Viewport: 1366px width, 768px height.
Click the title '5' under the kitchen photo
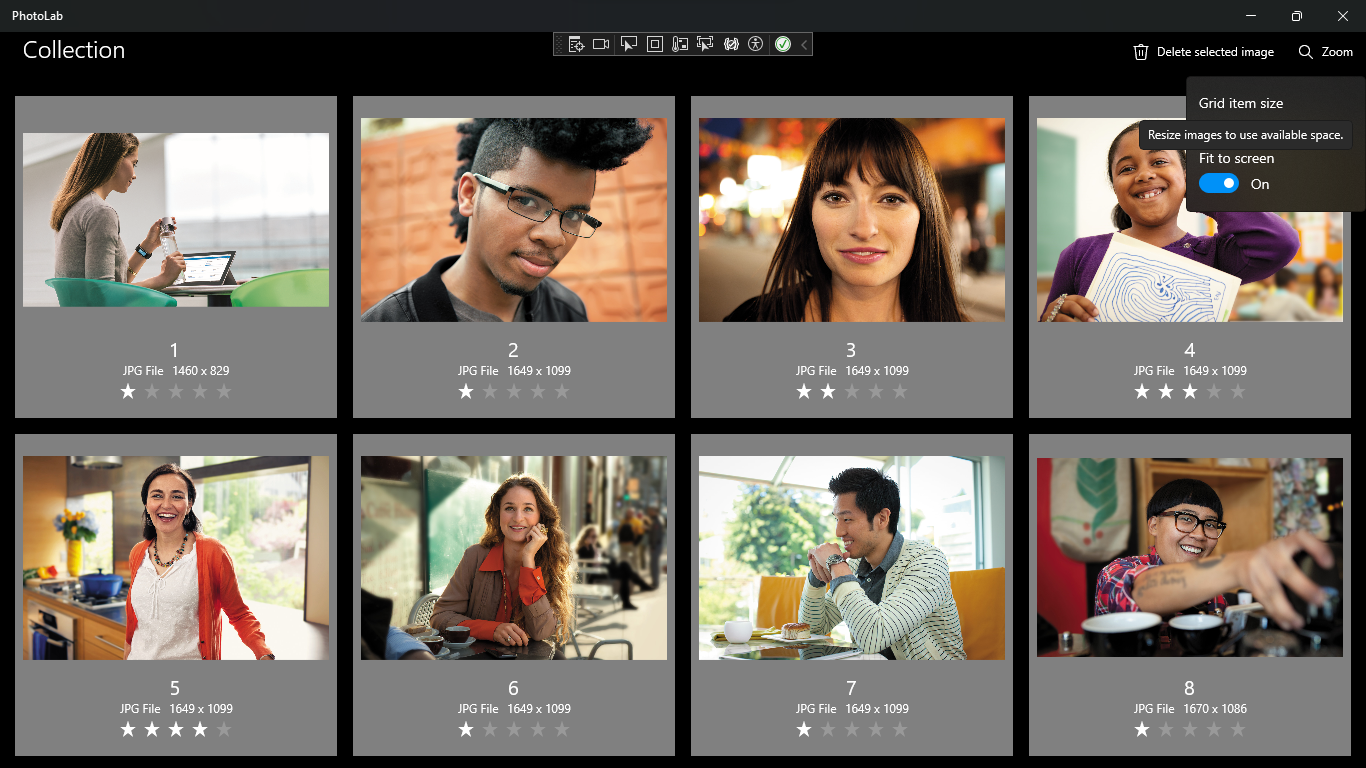175,688
